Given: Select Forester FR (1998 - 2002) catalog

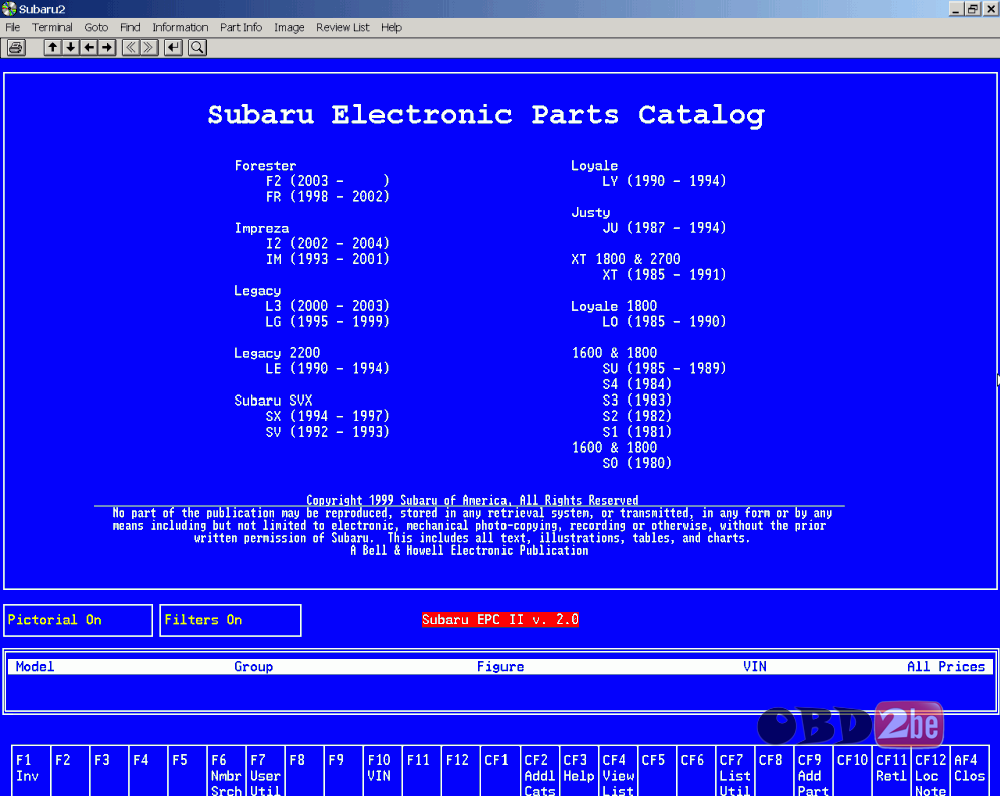Looking at the screenshot, I should 328,196.
